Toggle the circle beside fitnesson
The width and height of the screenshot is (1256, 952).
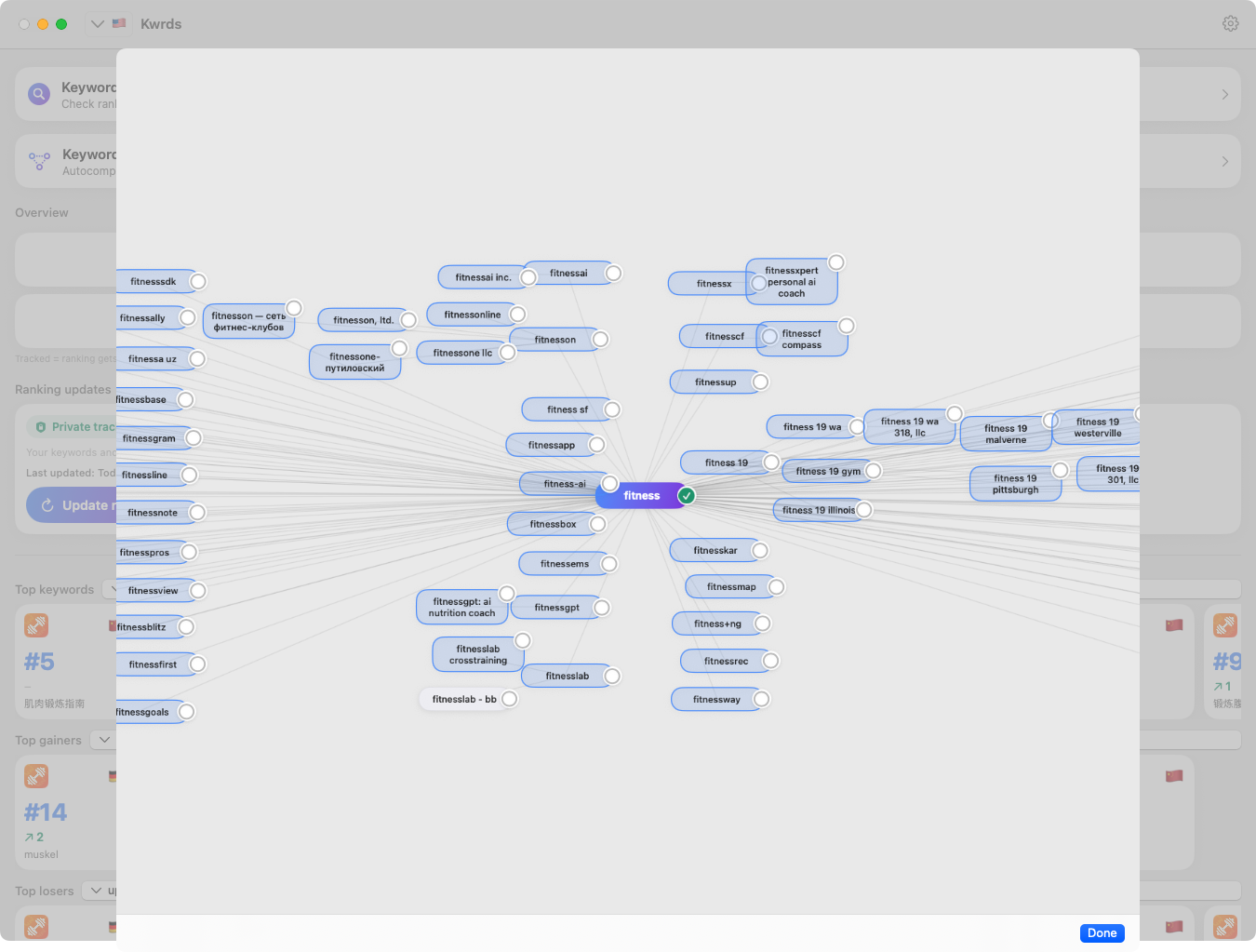click(601, 340)
